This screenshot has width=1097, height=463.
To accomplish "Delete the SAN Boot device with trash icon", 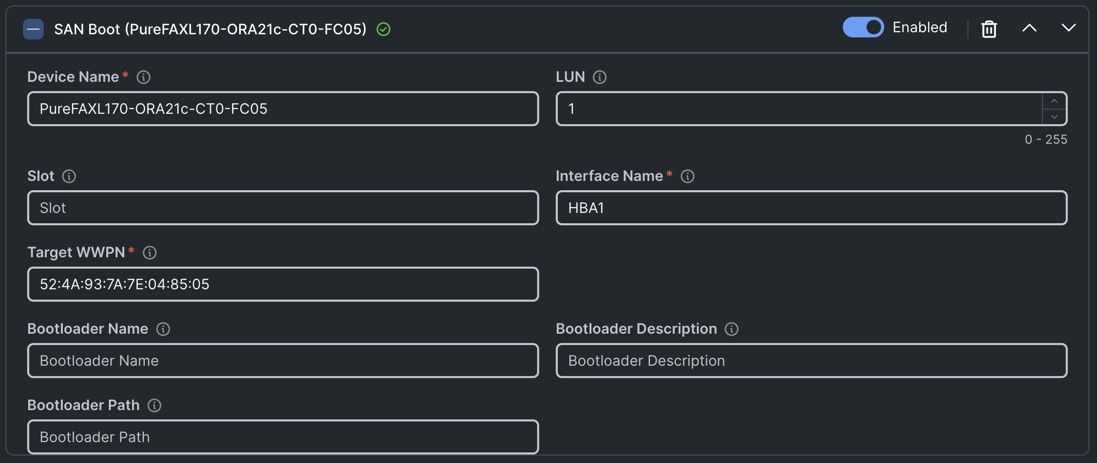I will pos(989,29).
